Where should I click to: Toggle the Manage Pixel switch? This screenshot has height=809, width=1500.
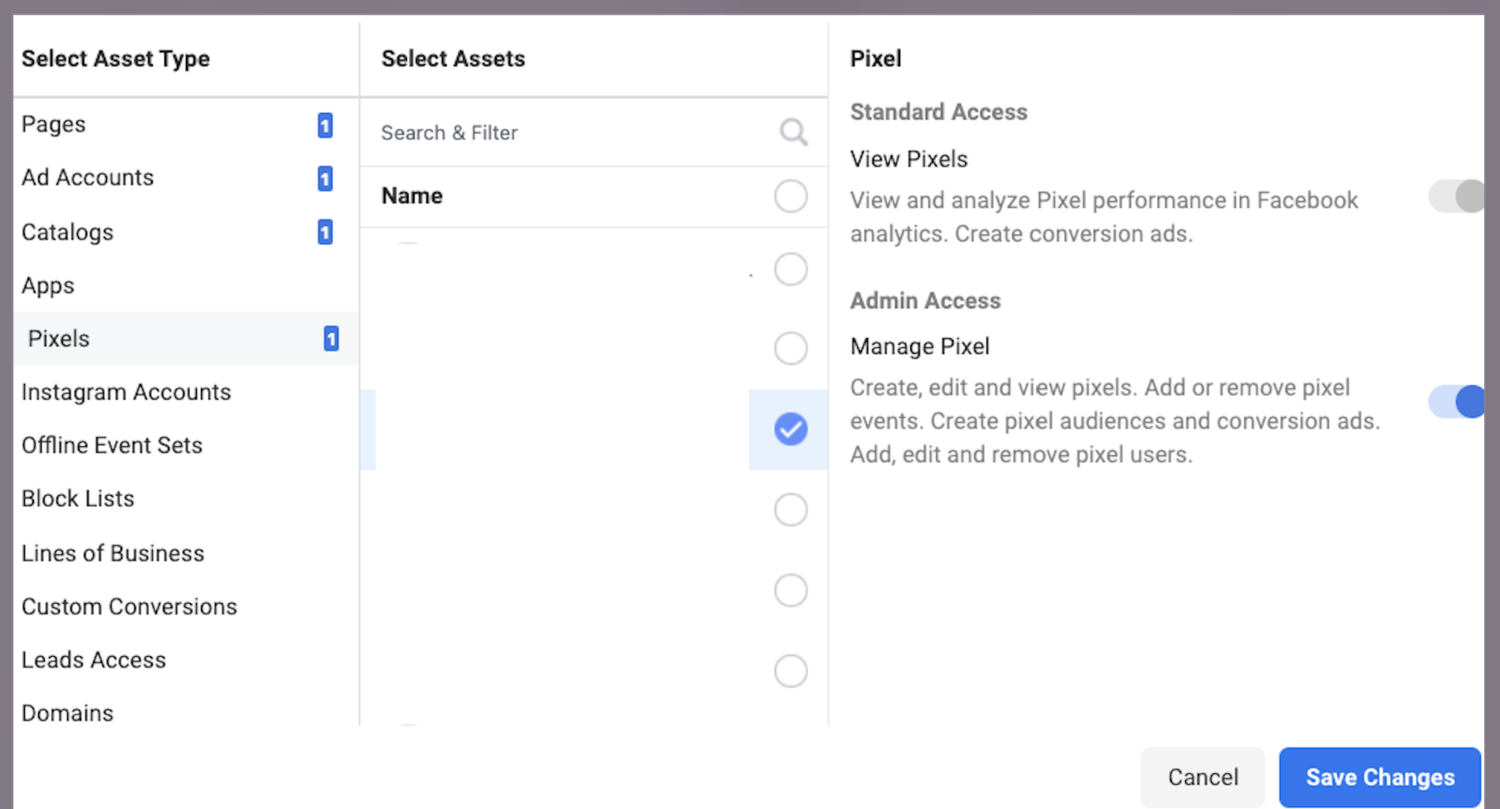coord(1456,402)
